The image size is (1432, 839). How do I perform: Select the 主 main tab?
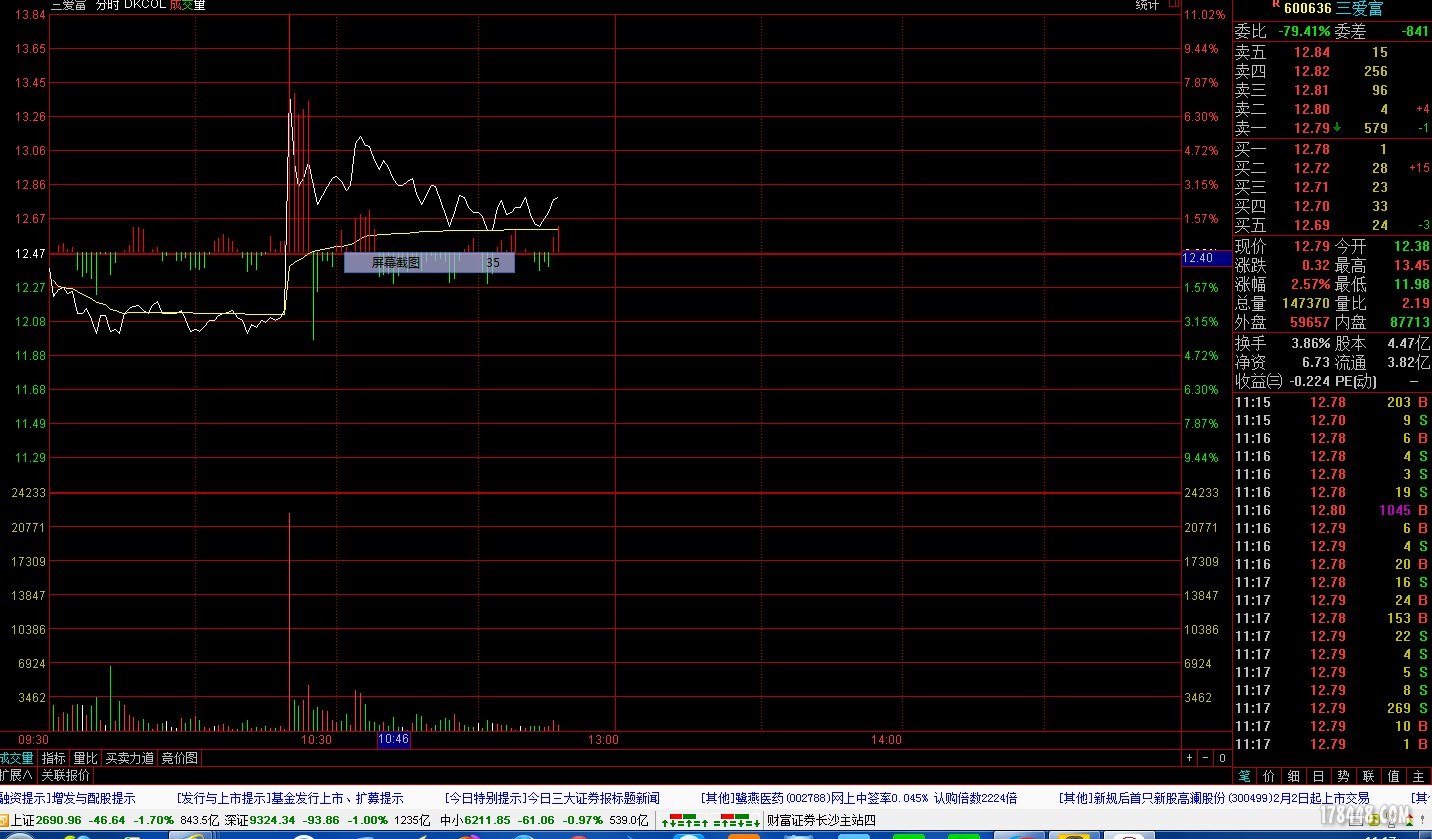pos(1419,776)
